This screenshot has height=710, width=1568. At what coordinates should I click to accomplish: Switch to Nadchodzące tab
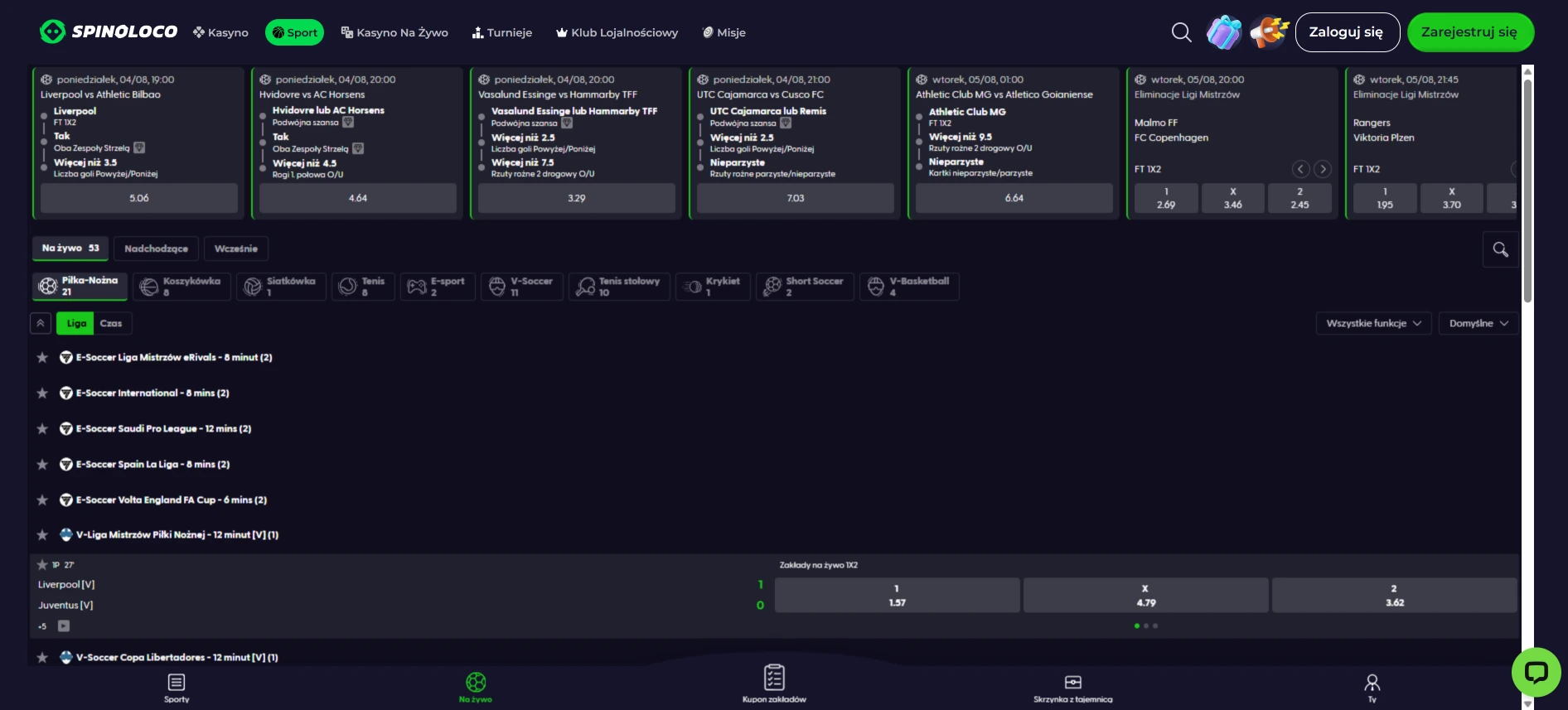[x=156, y=249]
